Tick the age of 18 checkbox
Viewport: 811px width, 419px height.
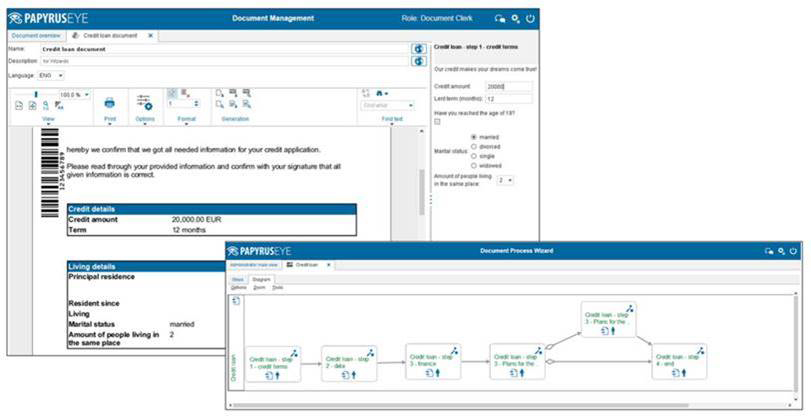(x=437, y=122)
